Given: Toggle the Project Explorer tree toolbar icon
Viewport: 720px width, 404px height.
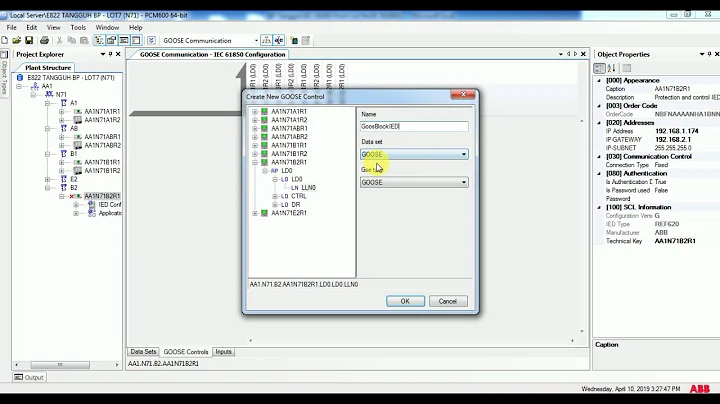Looking at the screenshot, I should 99,40.
